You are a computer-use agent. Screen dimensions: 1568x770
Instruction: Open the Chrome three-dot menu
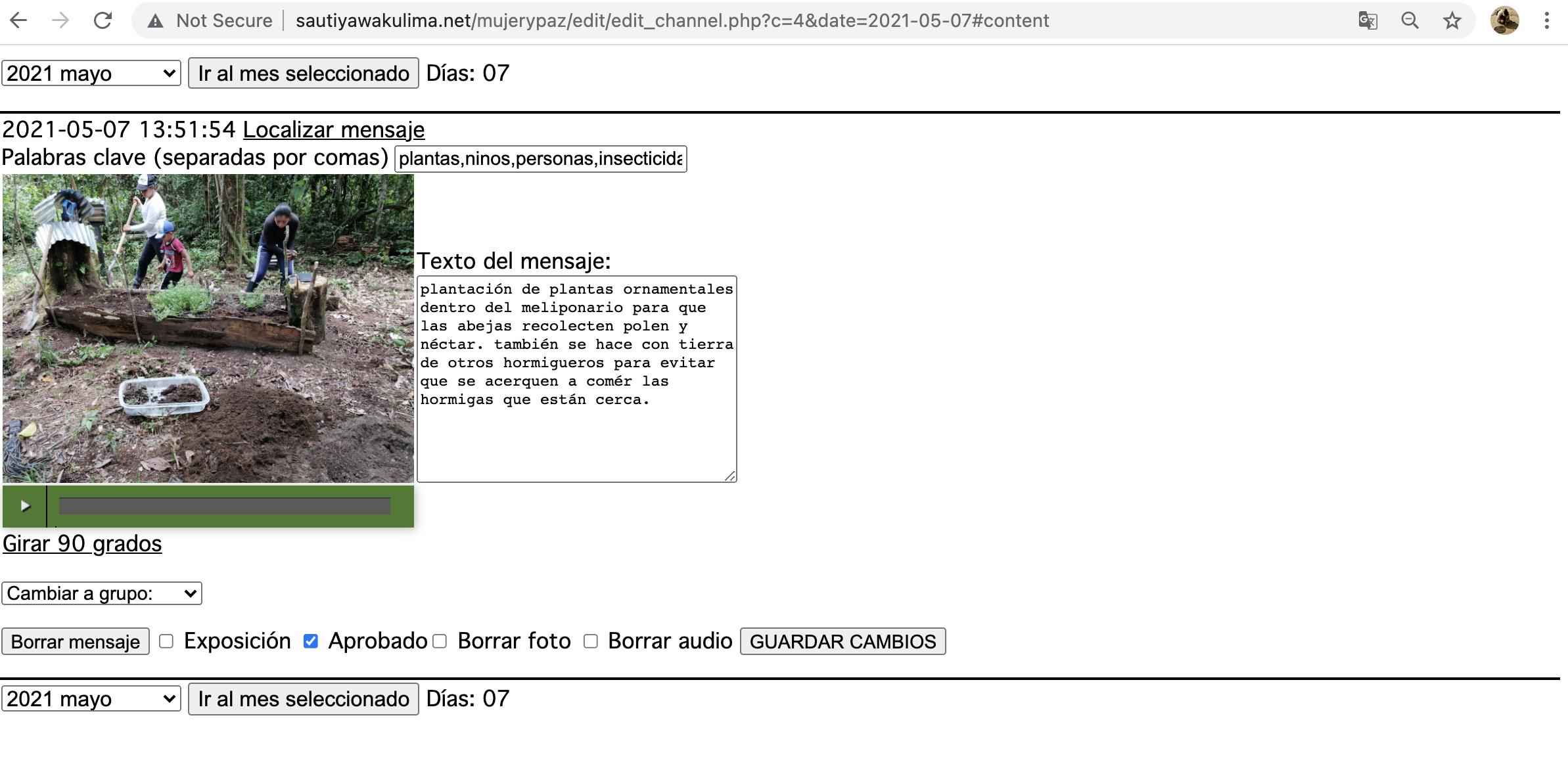click(x=1546, y=20)
